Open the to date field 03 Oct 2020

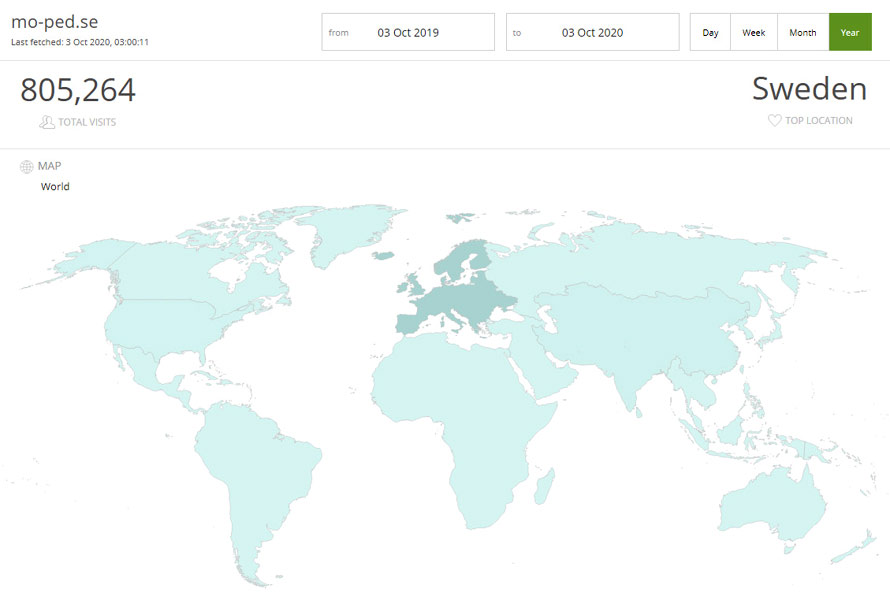[593, 32]
